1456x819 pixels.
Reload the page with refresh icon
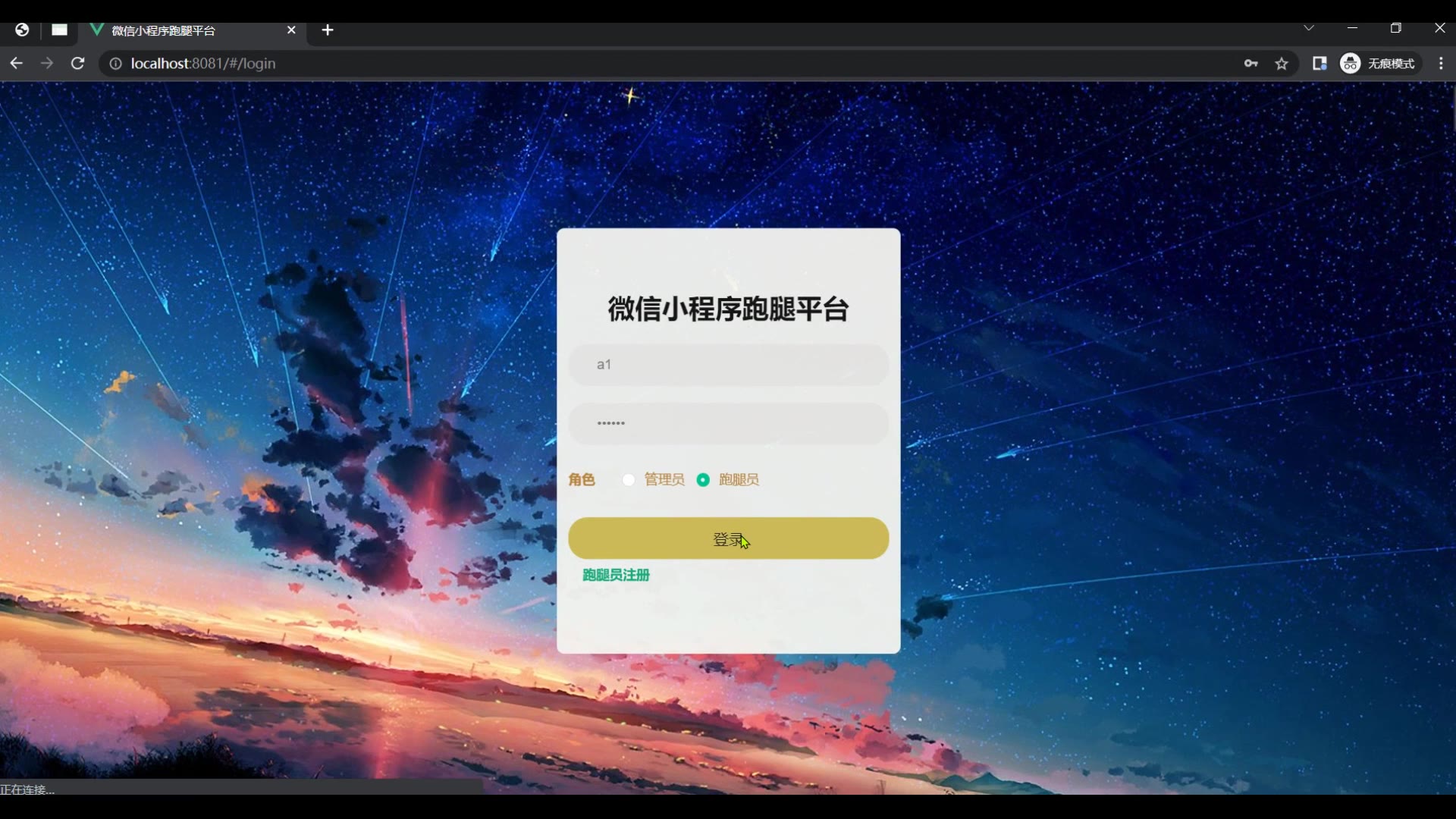tap(77, 64)
